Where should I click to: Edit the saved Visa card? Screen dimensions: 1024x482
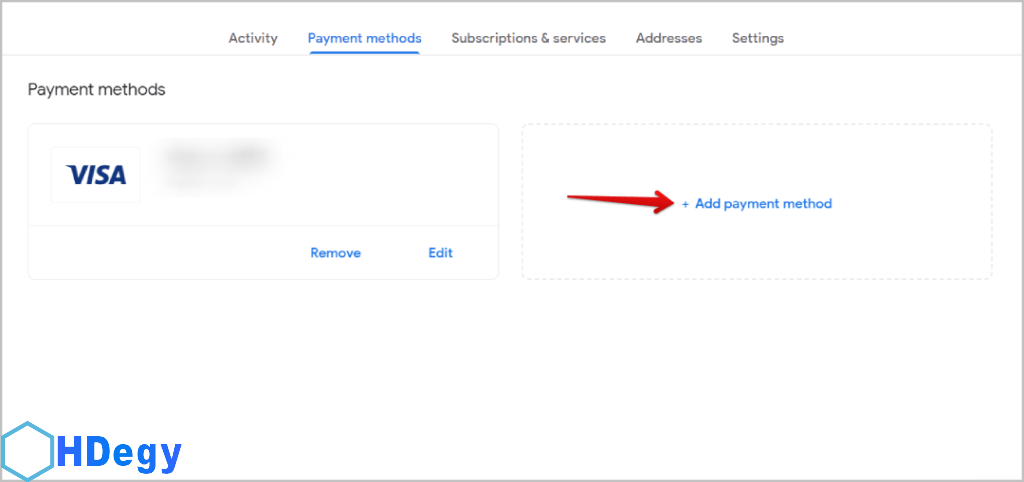pyautogui.click(x=440, y=253)
